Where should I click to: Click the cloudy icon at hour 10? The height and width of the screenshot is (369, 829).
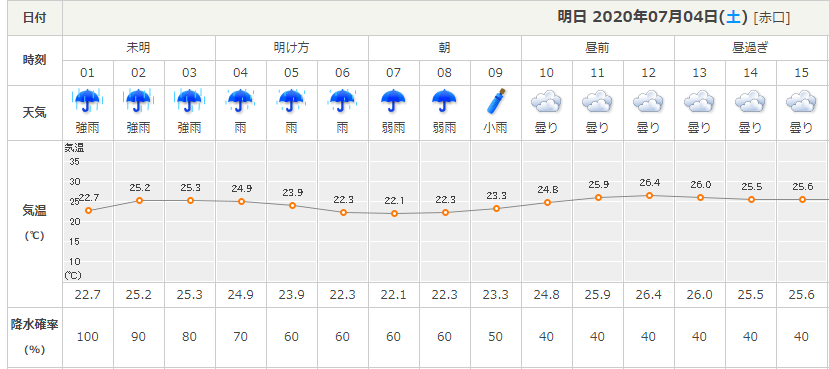click(x=547, y=102)
